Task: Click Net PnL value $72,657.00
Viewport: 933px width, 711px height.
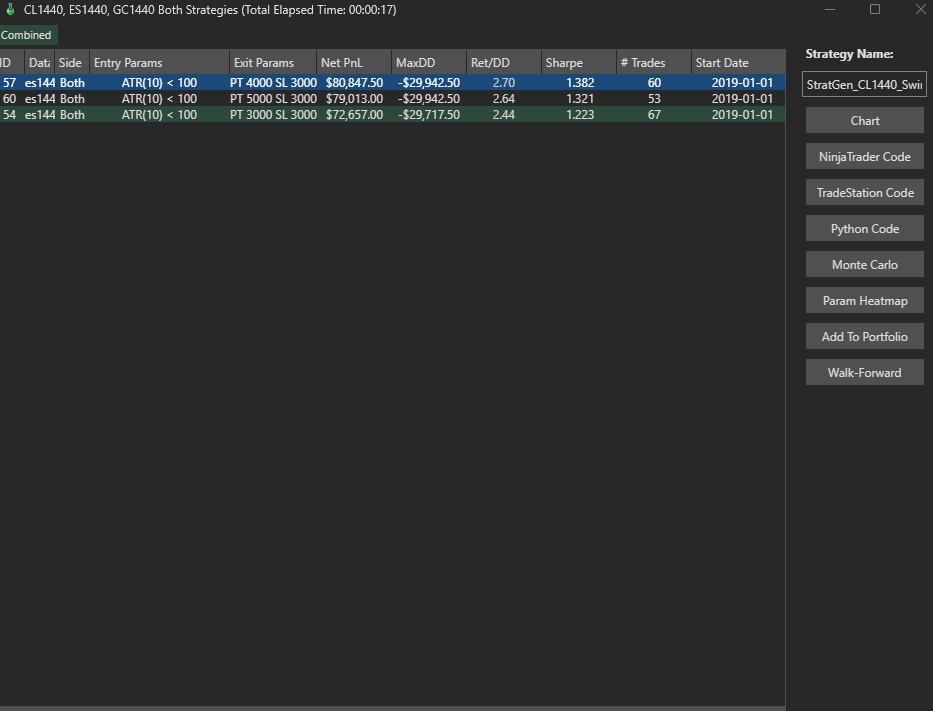Action: click(354, 115)
